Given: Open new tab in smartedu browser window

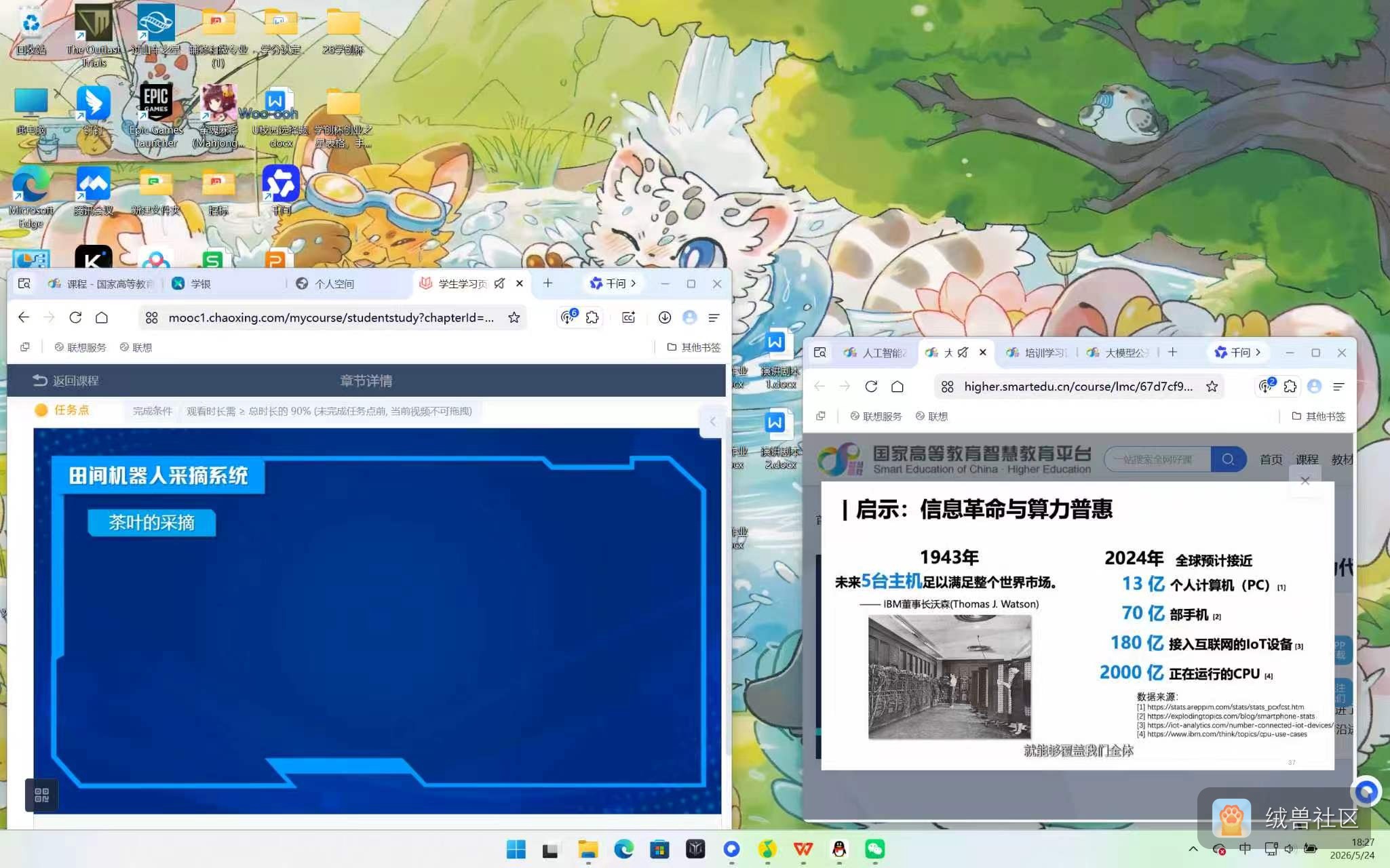Looking at the screenshot, I should [x=1173, y=353].
